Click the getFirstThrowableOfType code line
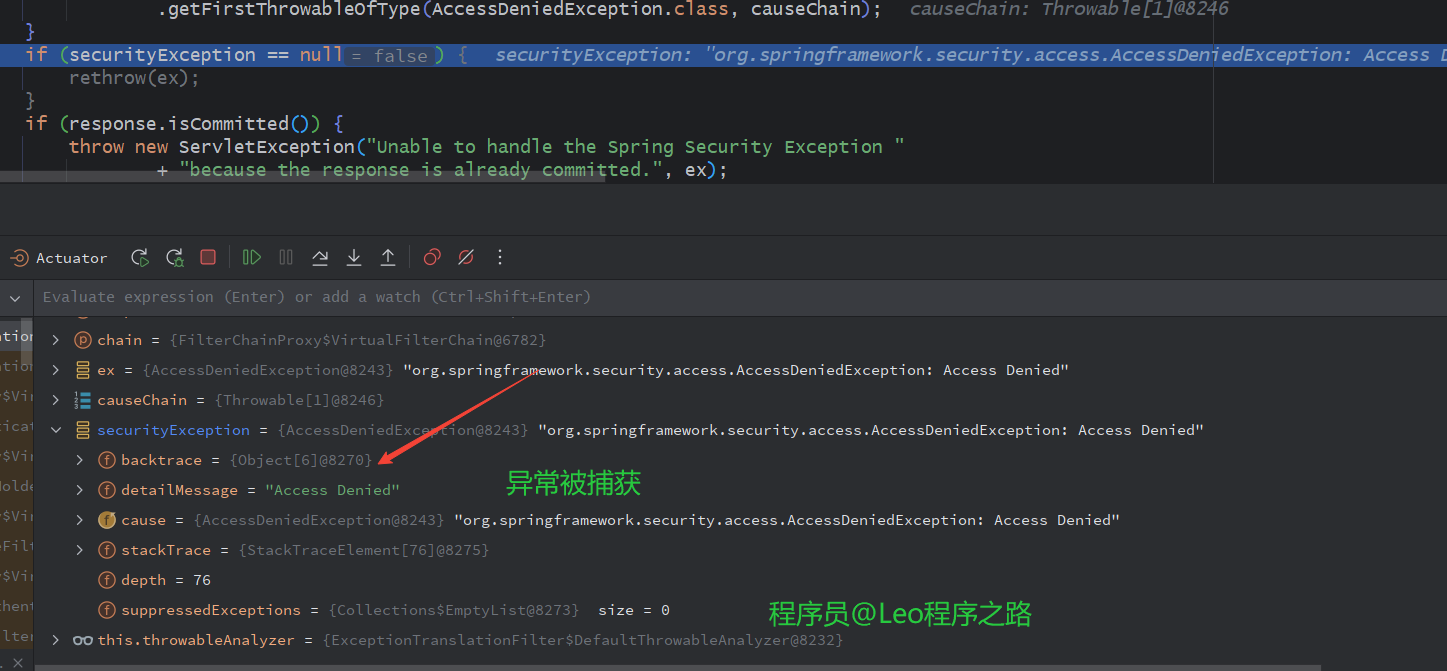 coord(520,9)
